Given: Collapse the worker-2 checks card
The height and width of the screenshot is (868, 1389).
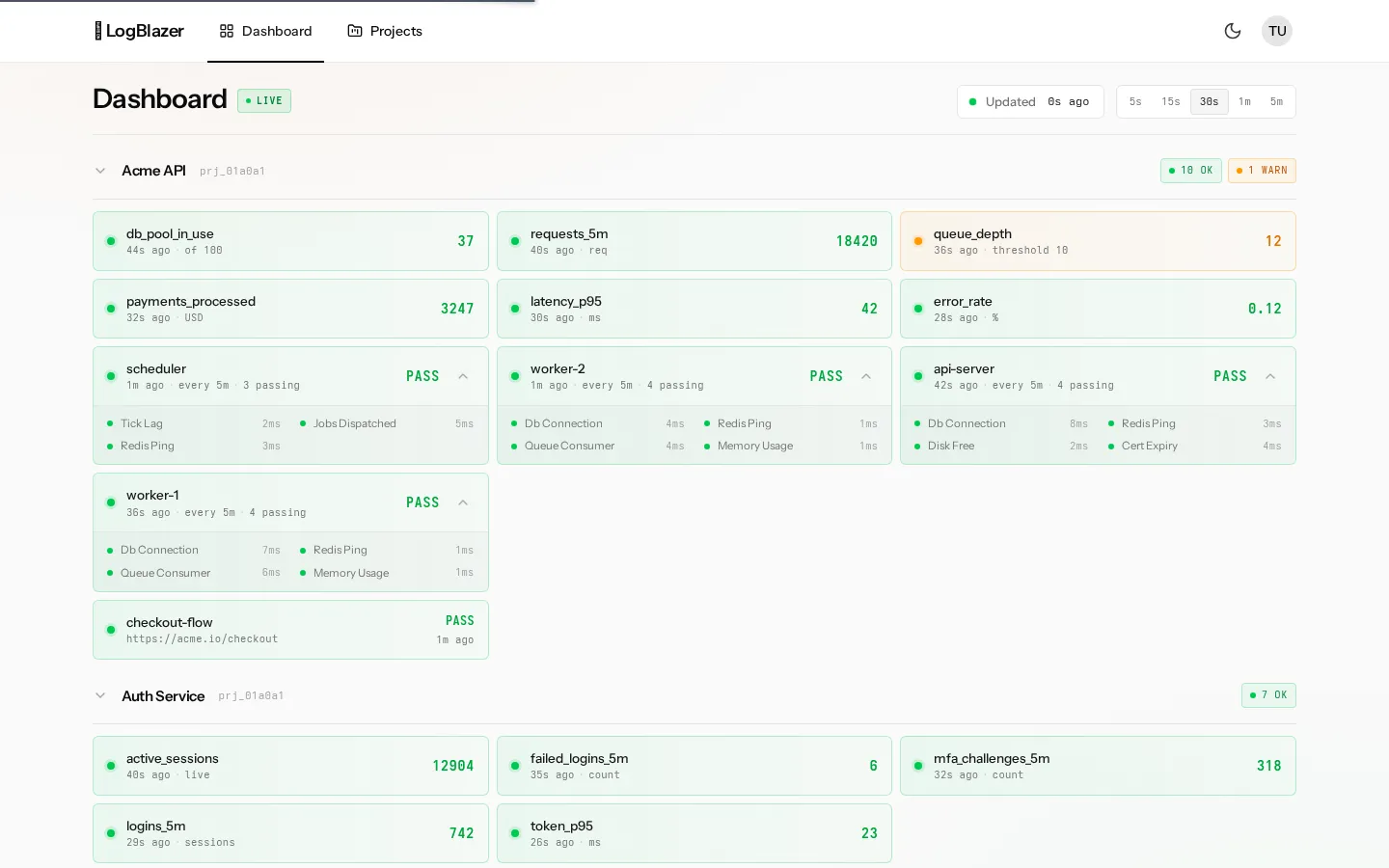Looking at the screenshot, I should click(x=866, y=376).
